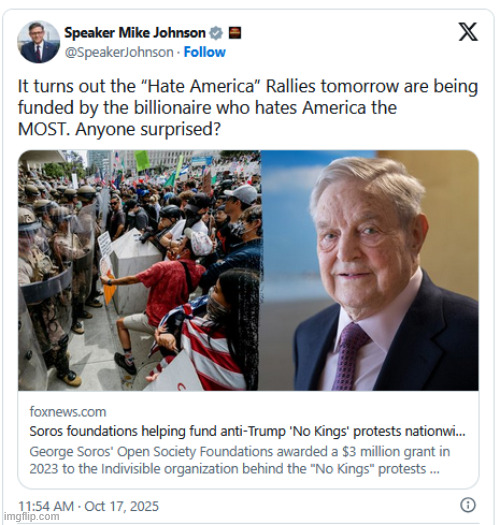Image resolution: width=500 pixels, height=525 pixels.
Task: Follow the @SpeakerJohnson account
Action: coord(205,52)
